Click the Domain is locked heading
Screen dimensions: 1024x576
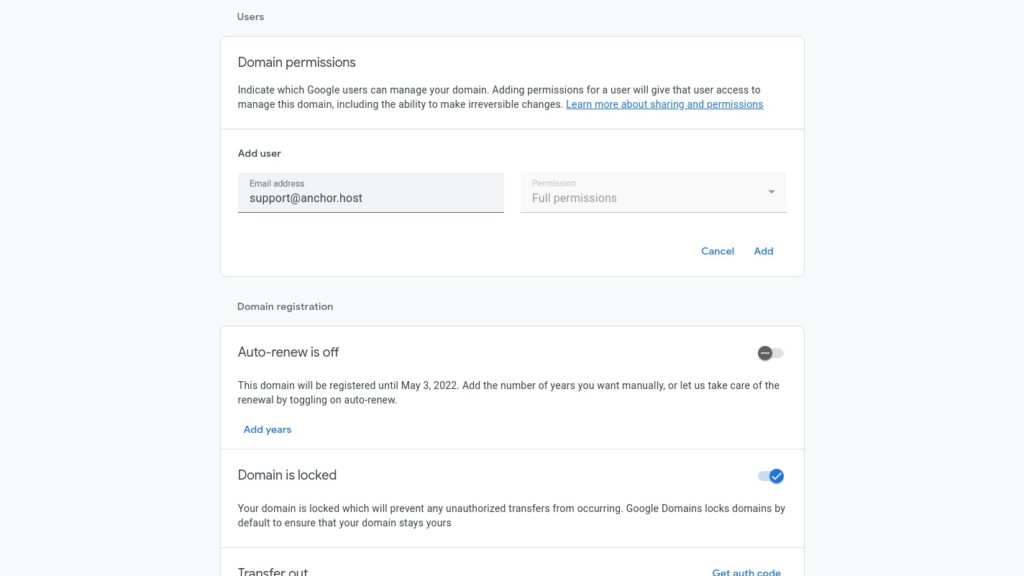pos(287,475)
